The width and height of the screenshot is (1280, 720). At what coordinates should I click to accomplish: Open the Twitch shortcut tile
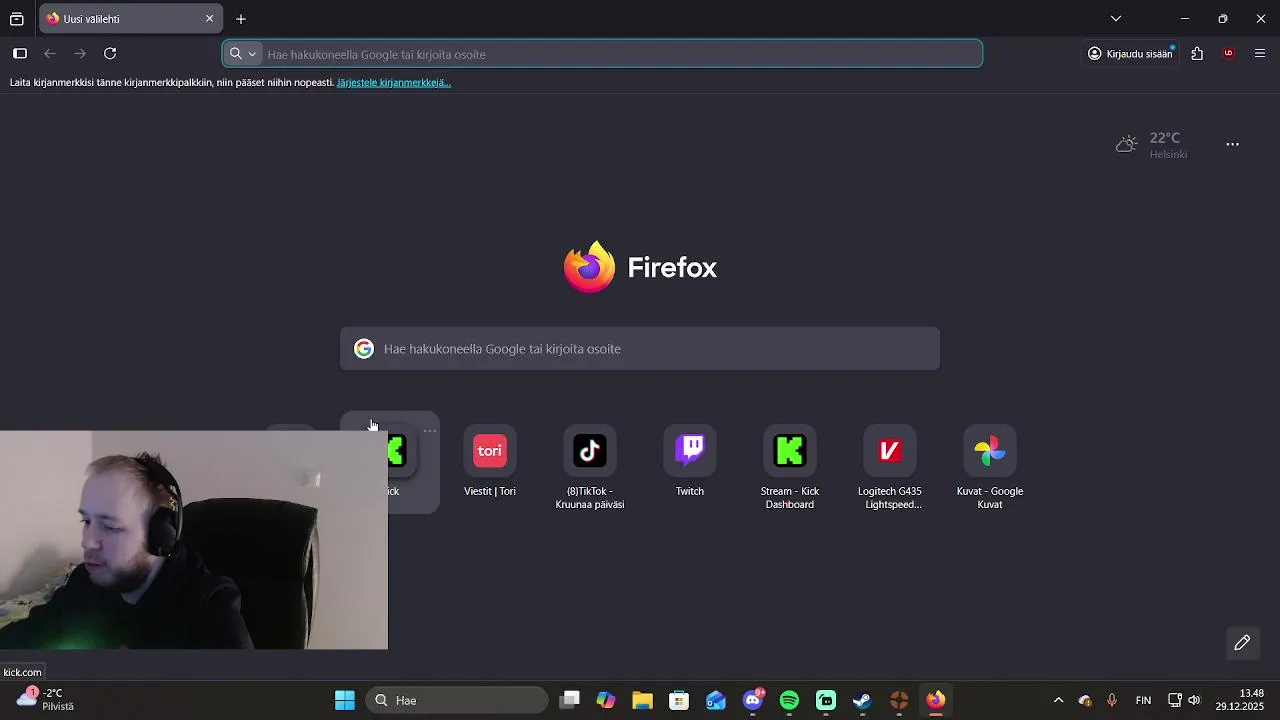coord(690,462)
